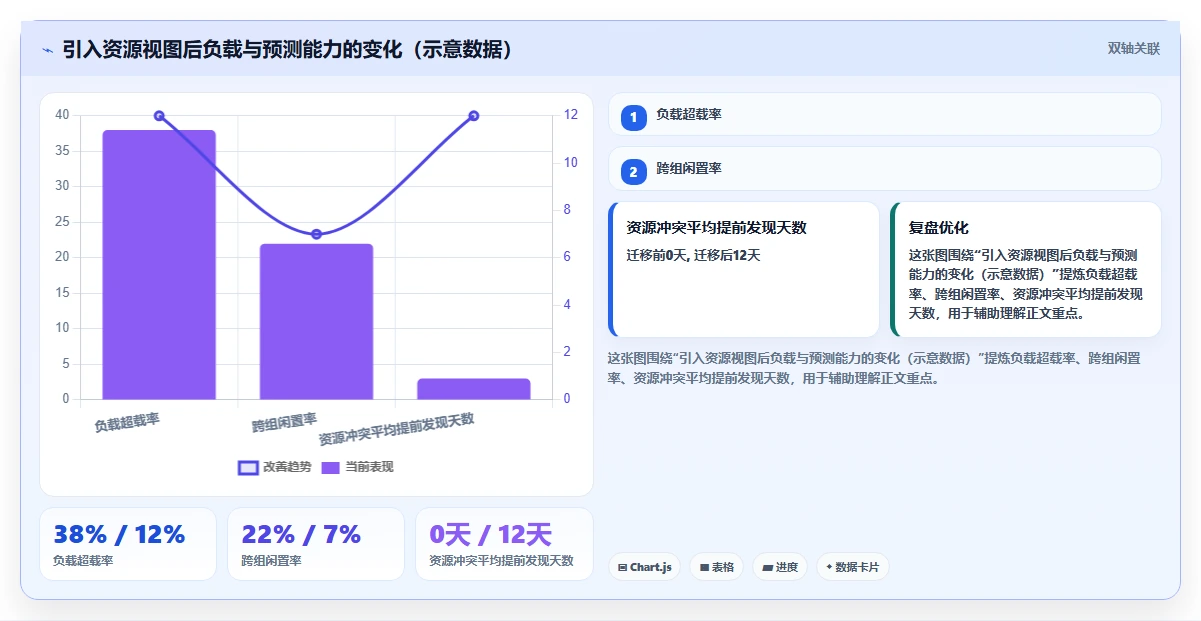Click the number 2 badge for 跨组闲置率
The image size is (1201, 621).
click(x=633, y=171)
